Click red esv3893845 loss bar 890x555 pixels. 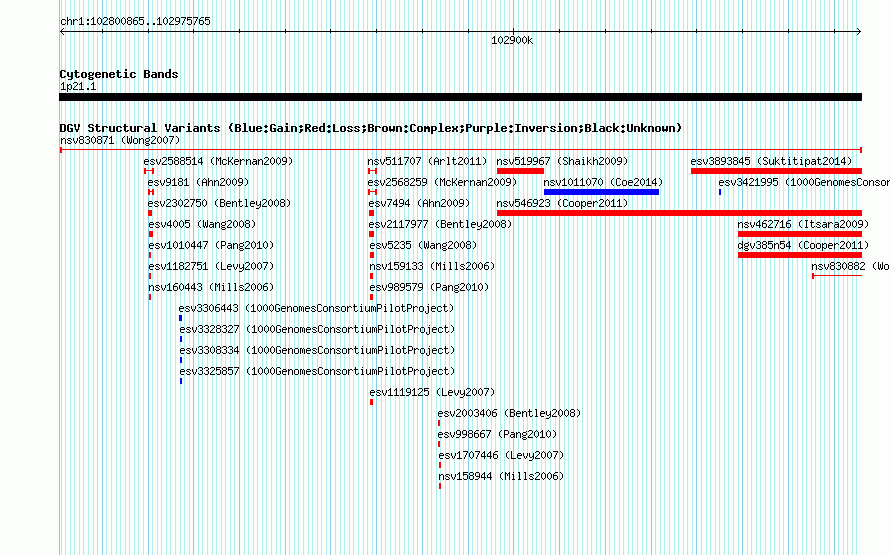776,171
